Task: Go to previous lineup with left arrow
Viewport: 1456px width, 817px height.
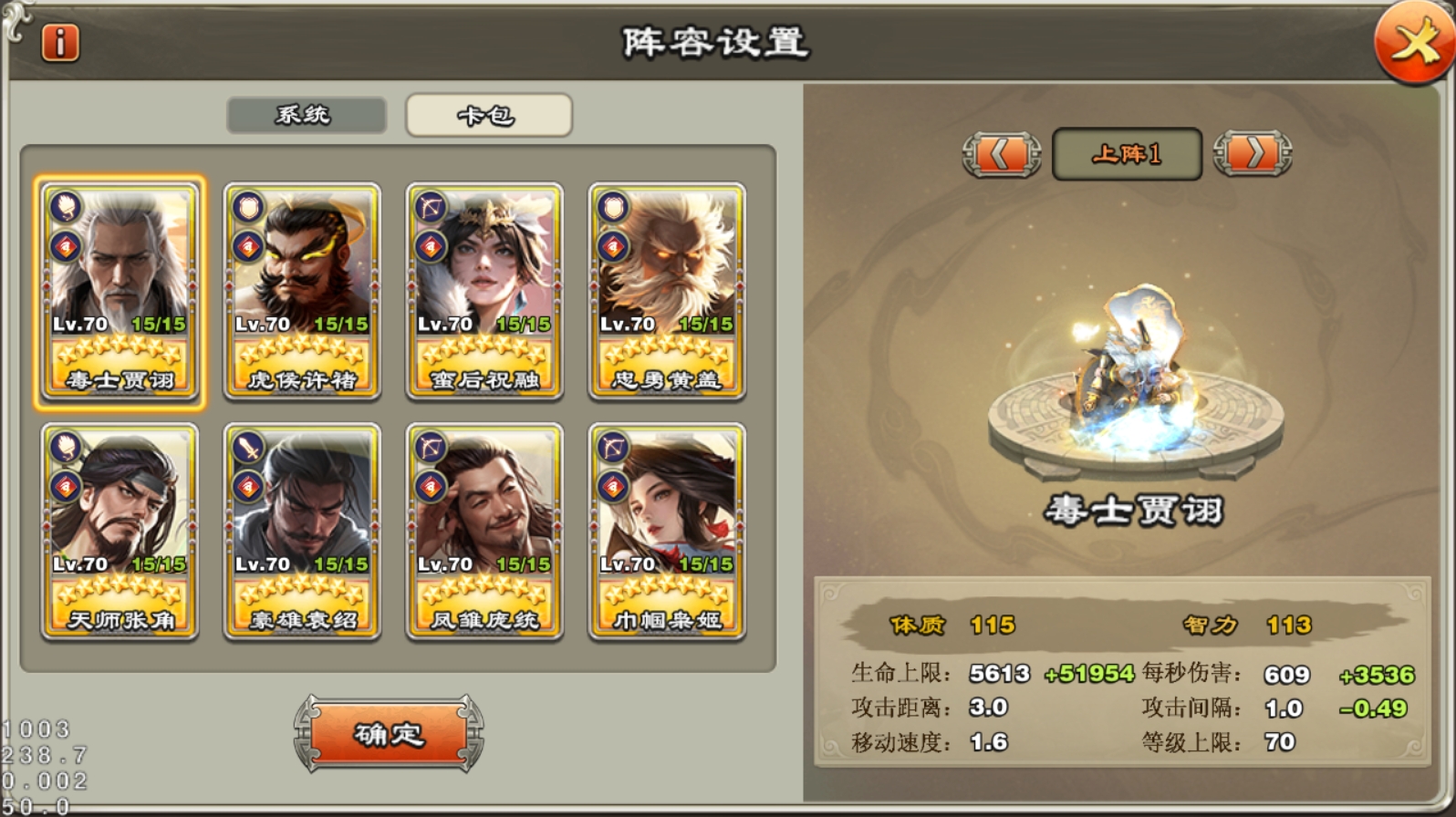Action: pos(1001,154)
